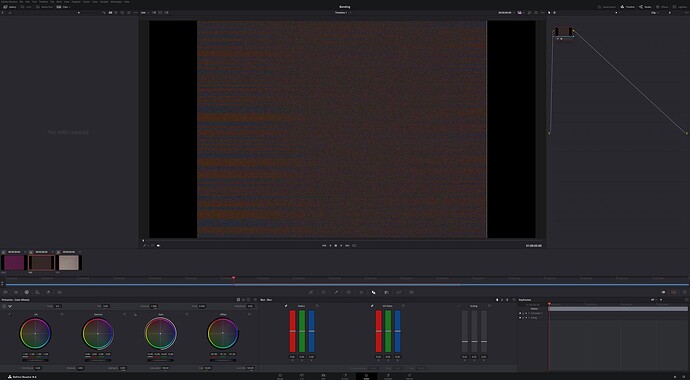This screenshot has width=690, height=380.
Task: Switch to the Fairlight page tab
Action: point(388,376)
